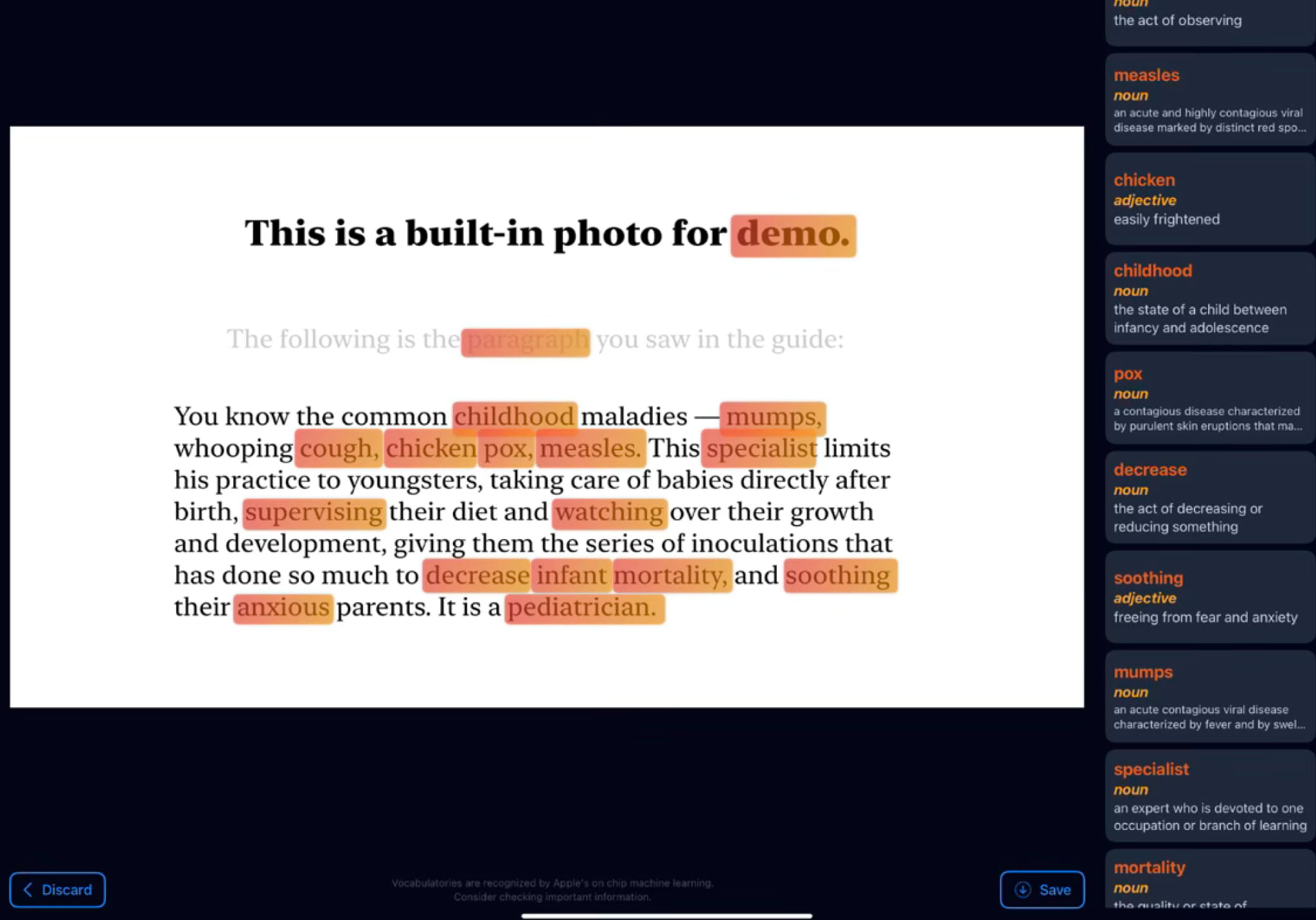Tap the highlighted word "cough,"
This screenshot has width=1316, height=920.
339,449
